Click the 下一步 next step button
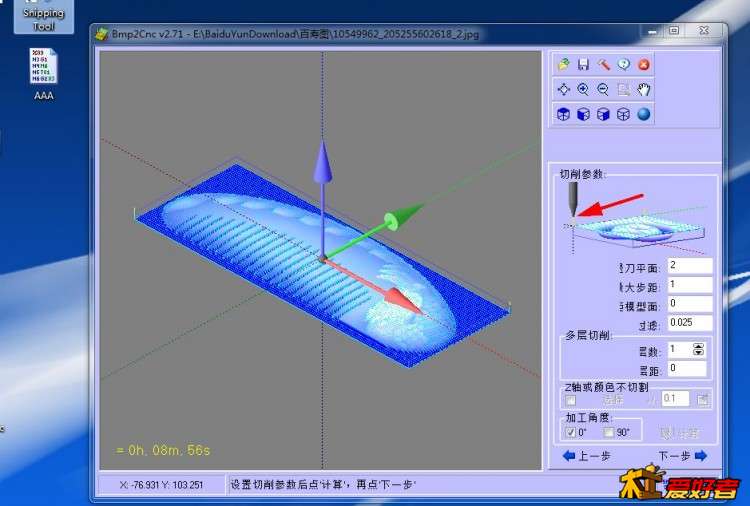 [683, 457]
